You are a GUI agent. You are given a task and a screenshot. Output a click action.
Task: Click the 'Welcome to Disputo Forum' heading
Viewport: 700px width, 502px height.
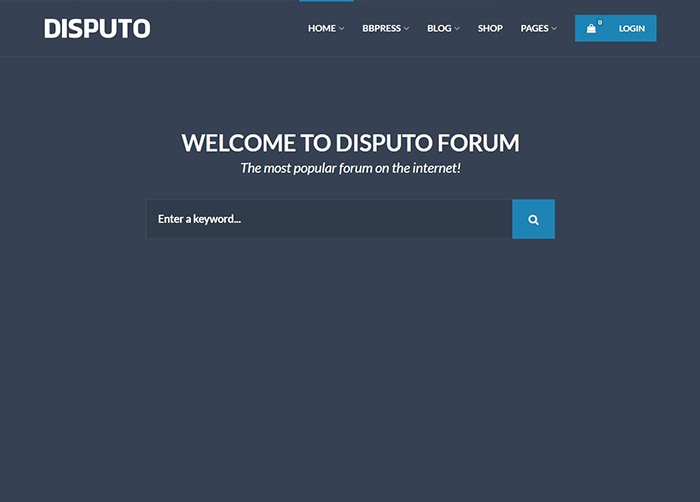pyautogui.click(x=350, y=143)
